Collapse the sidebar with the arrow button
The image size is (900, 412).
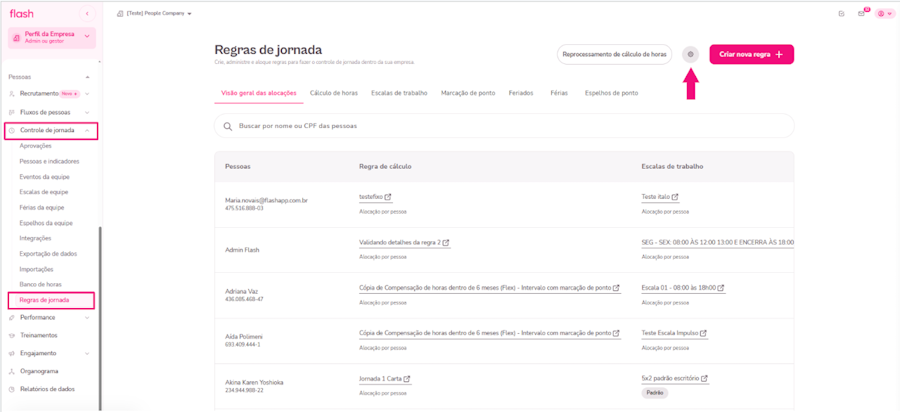pyautogui.click(x=87, y=13)
